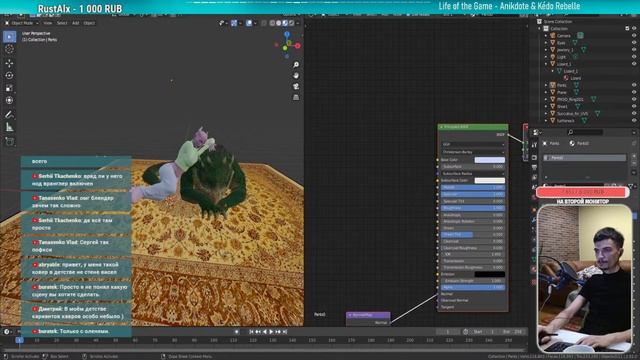
Task: Select the Rotate tool
Action: [9, 76]
